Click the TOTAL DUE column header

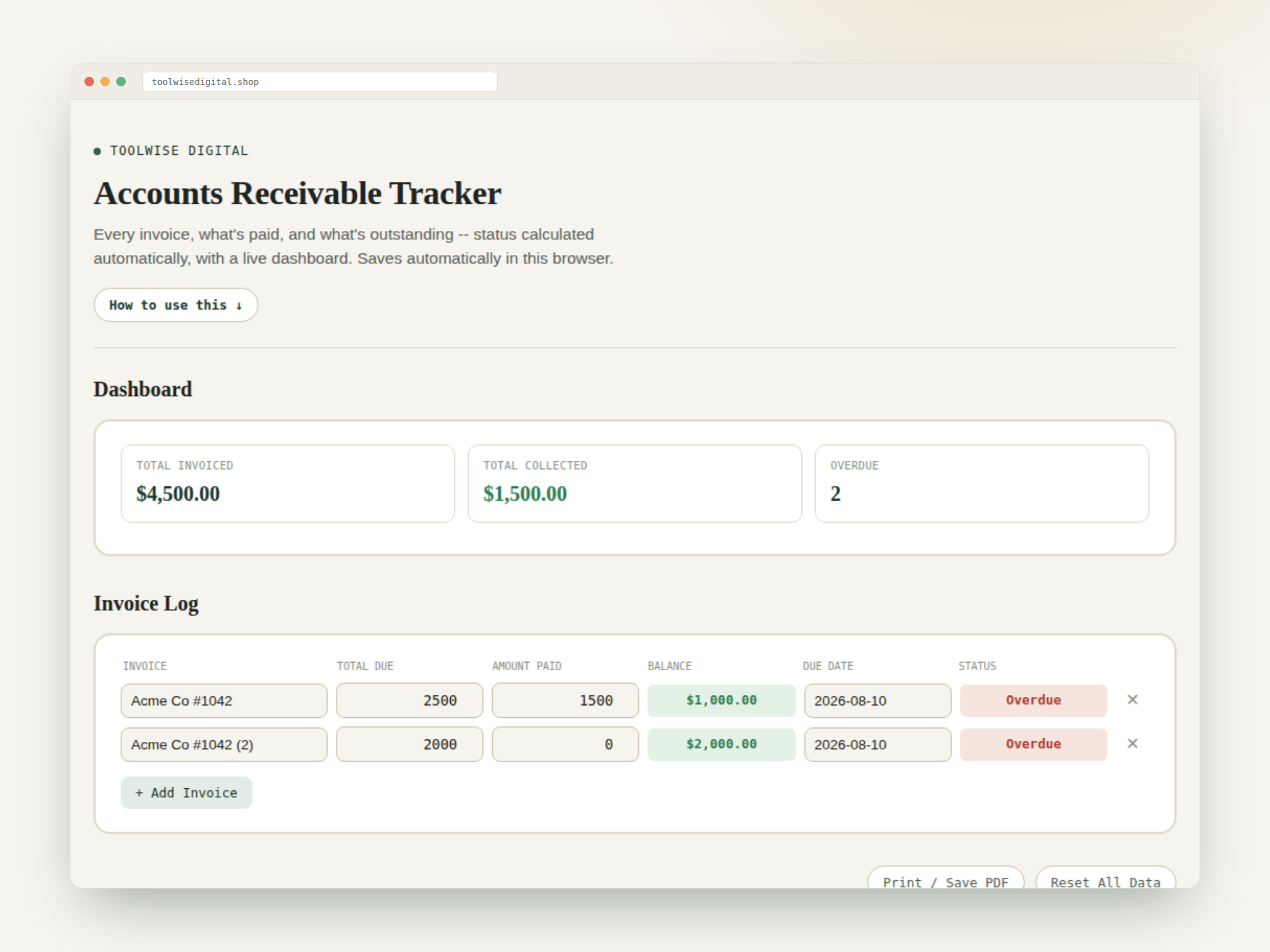[365, 666]
